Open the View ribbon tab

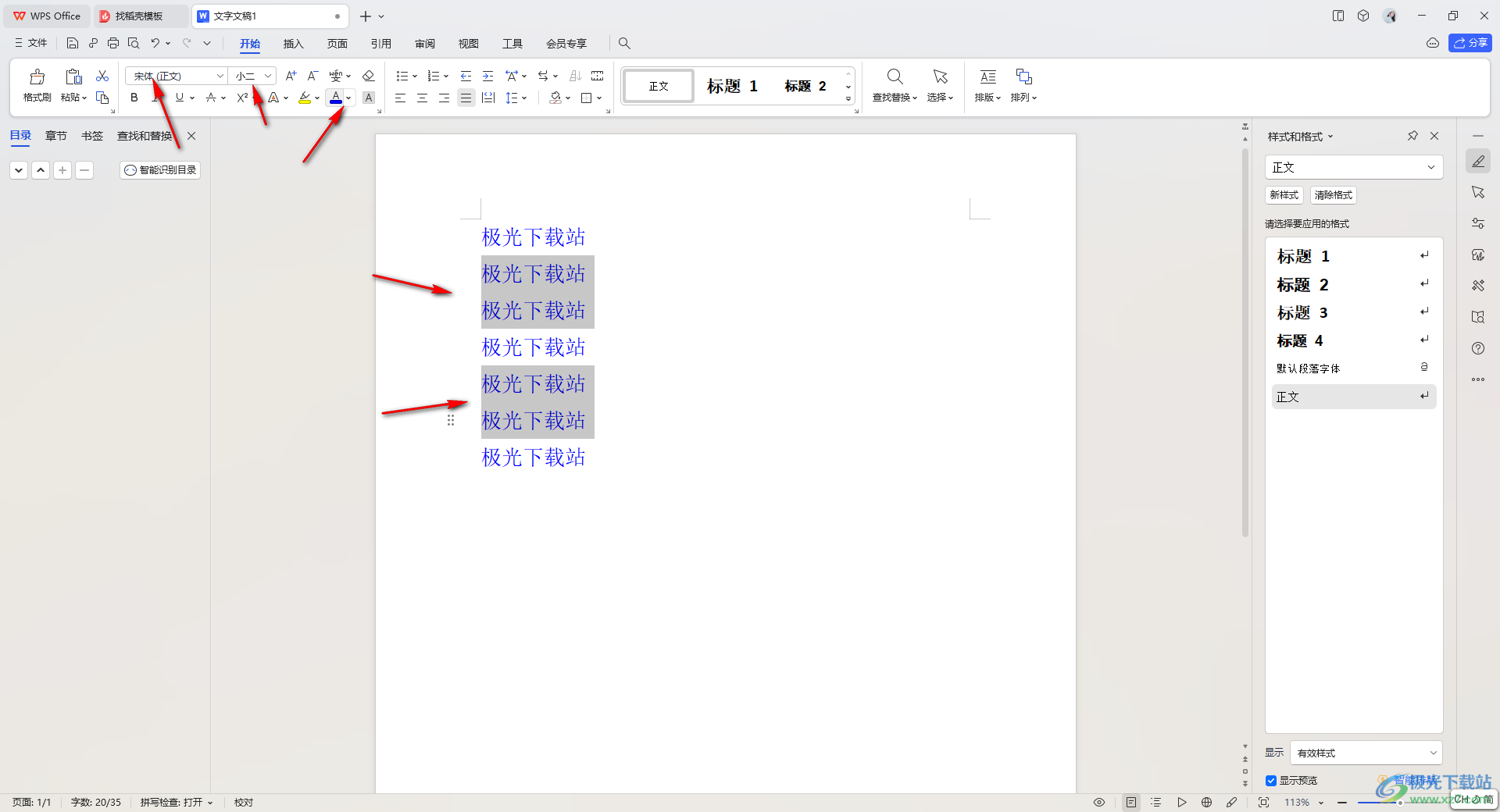(x=468, y=44)
